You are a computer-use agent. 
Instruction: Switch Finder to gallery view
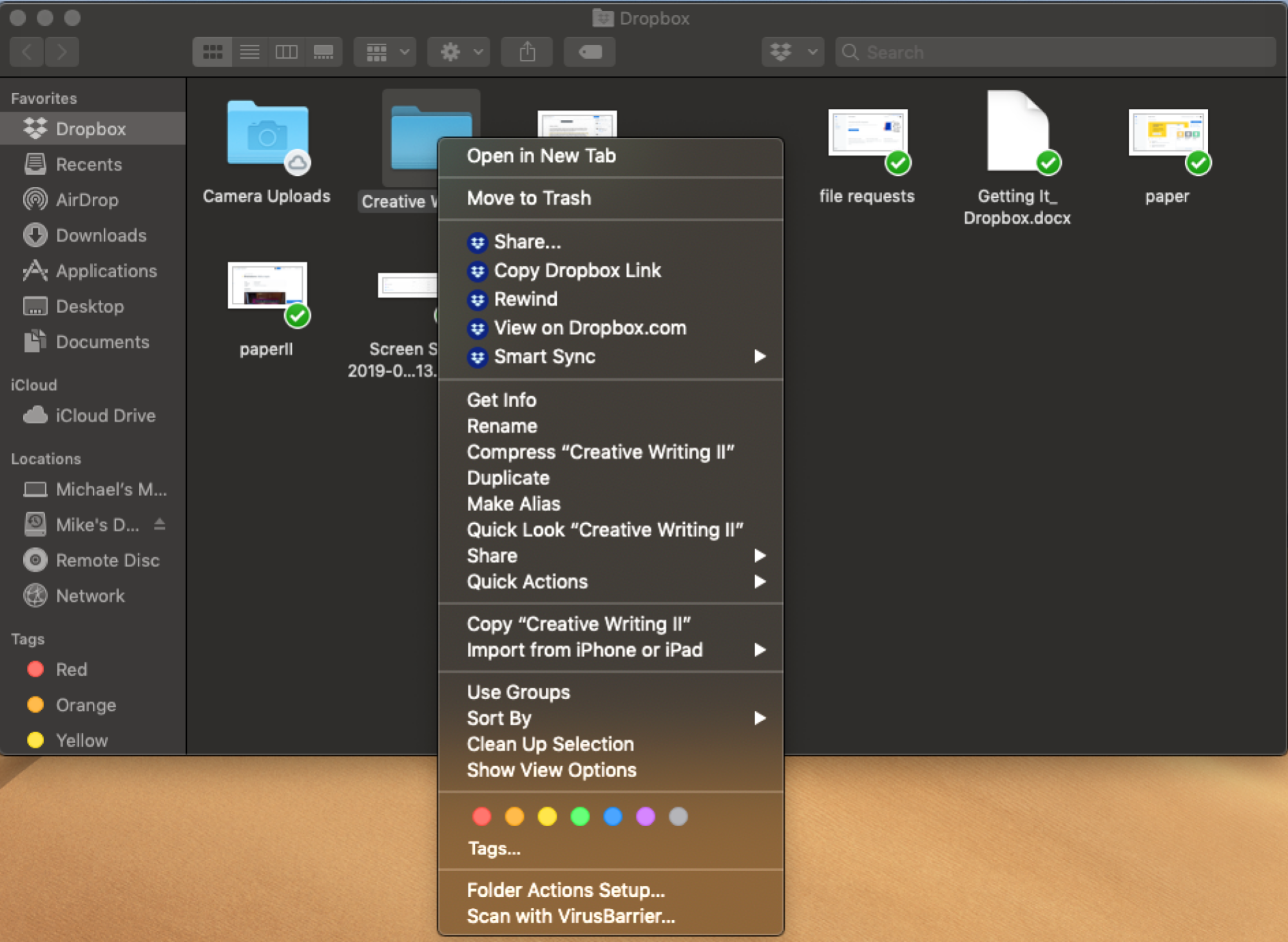[323, 52]
